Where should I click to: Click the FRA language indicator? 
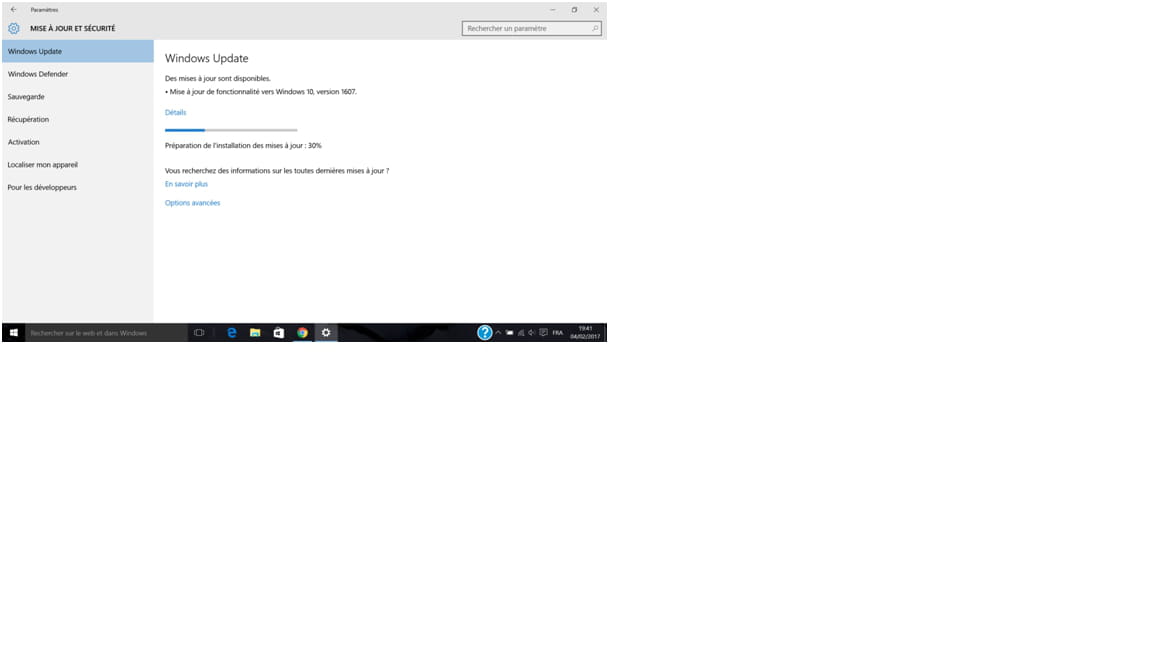(x=558, y=333)
